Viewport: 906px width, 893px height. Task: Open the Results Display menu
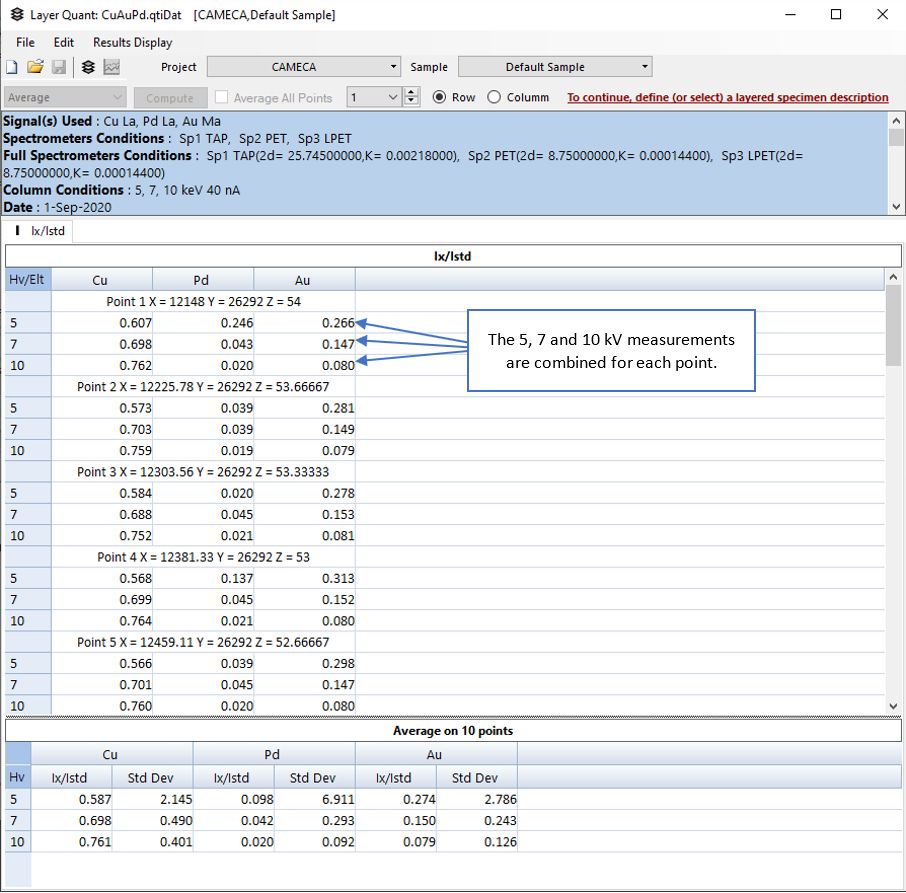(132, 43)
